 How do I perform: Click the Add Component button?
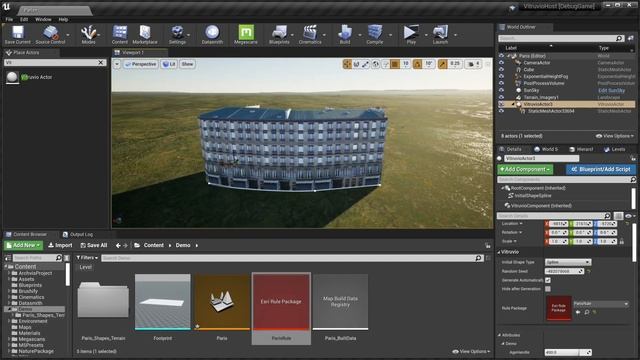(525, 169)
